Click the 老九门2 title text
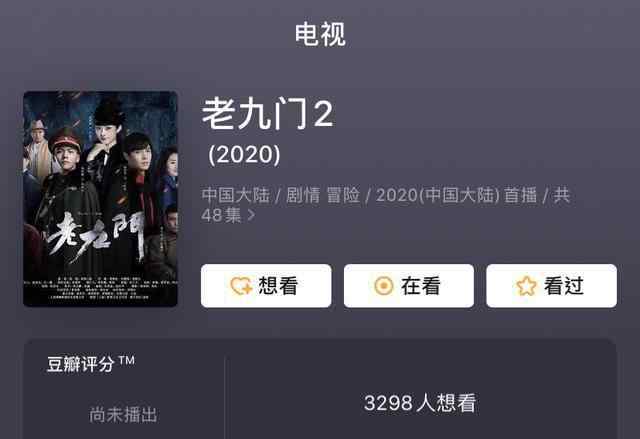Image resolution: width=640 pixels, height=439 pixels. (x=268, y=114)
